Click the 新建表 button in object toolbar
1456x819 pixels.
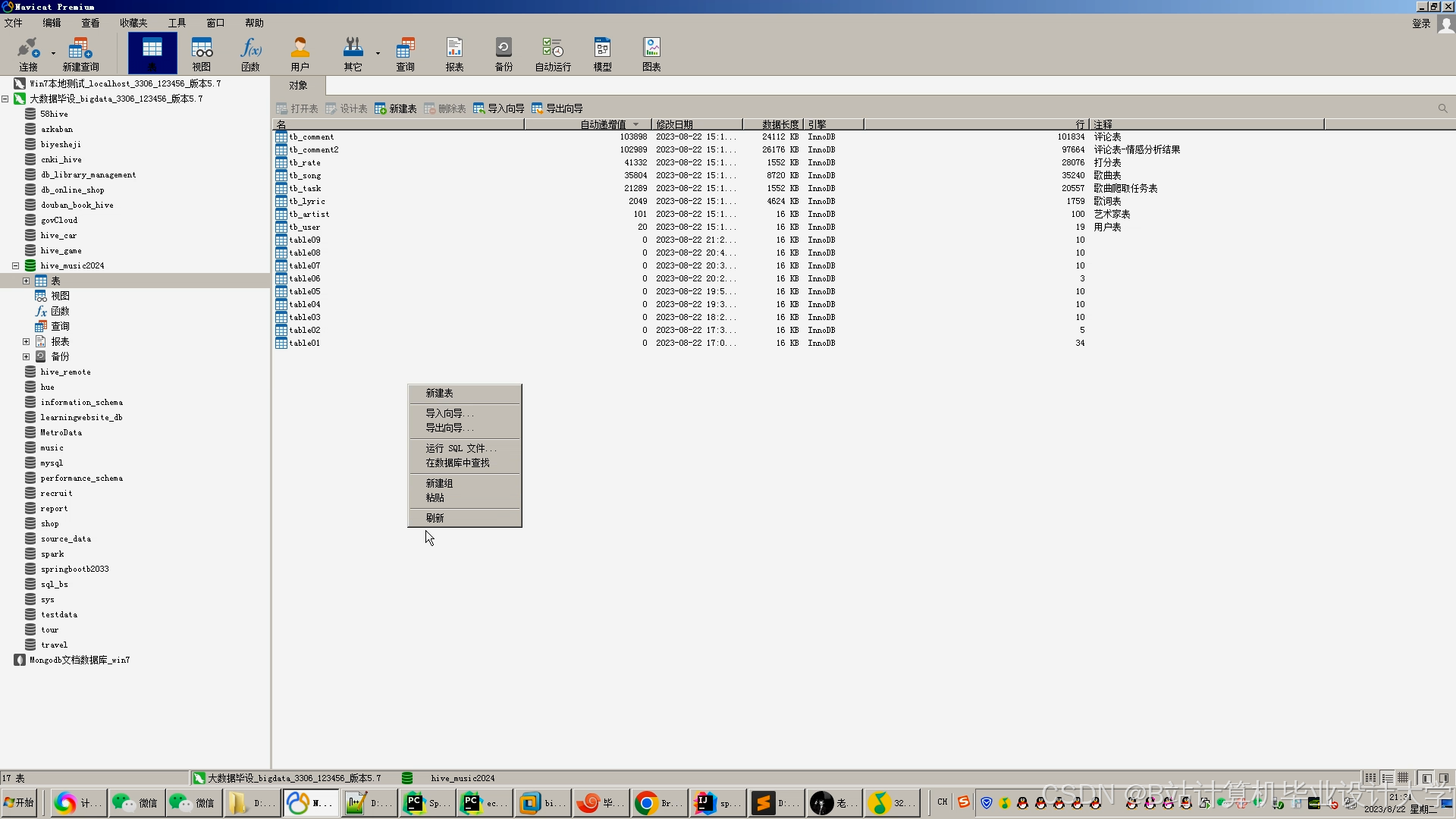click(x=395, y=108)
